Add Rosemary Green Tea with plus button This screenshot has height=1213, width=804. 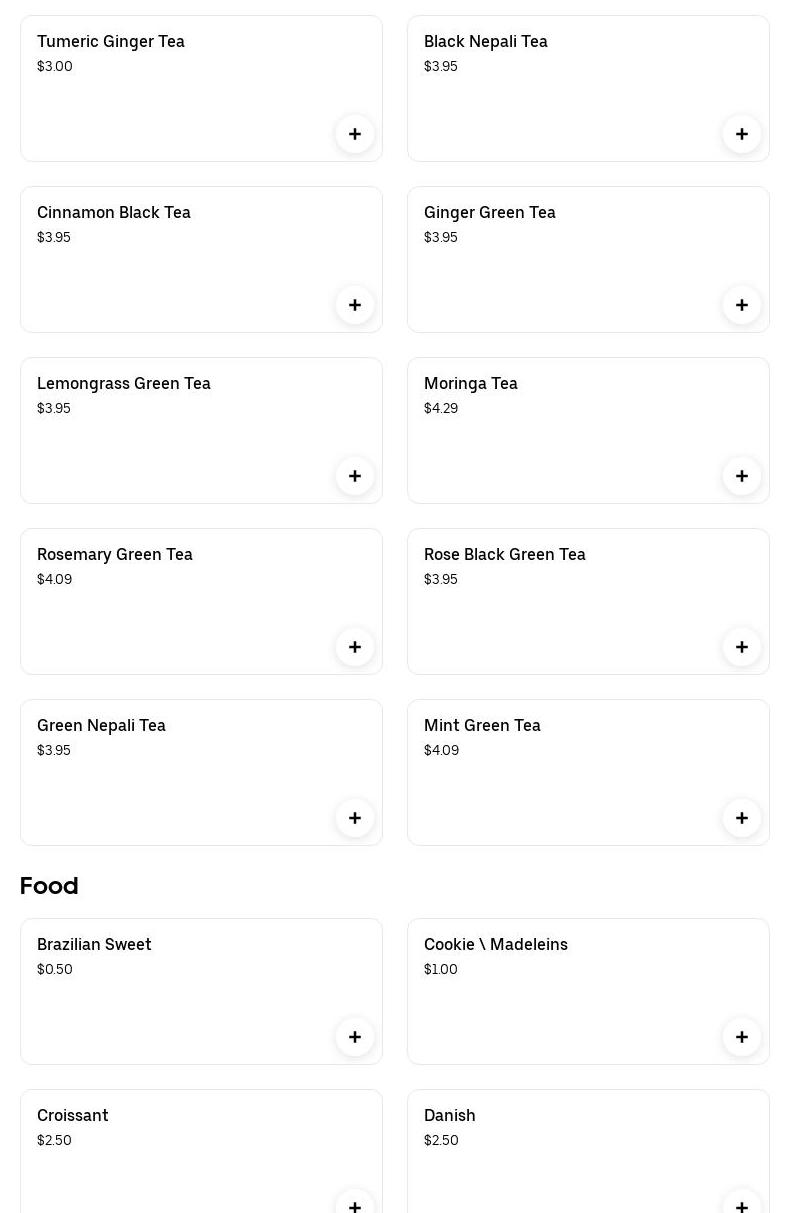pos(355,647)
